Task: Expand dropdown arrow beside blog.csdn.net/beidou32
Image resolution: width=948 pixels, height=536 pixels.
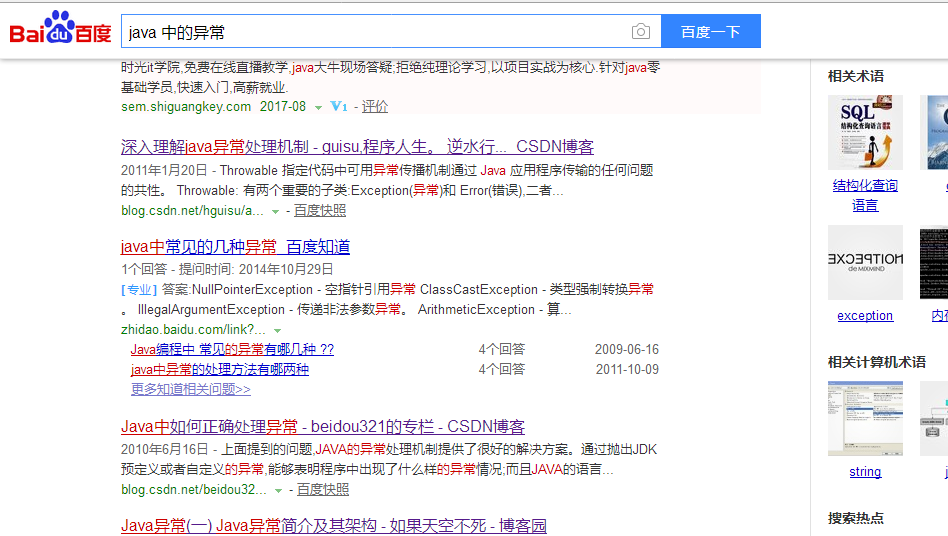Action: point(278,491)
